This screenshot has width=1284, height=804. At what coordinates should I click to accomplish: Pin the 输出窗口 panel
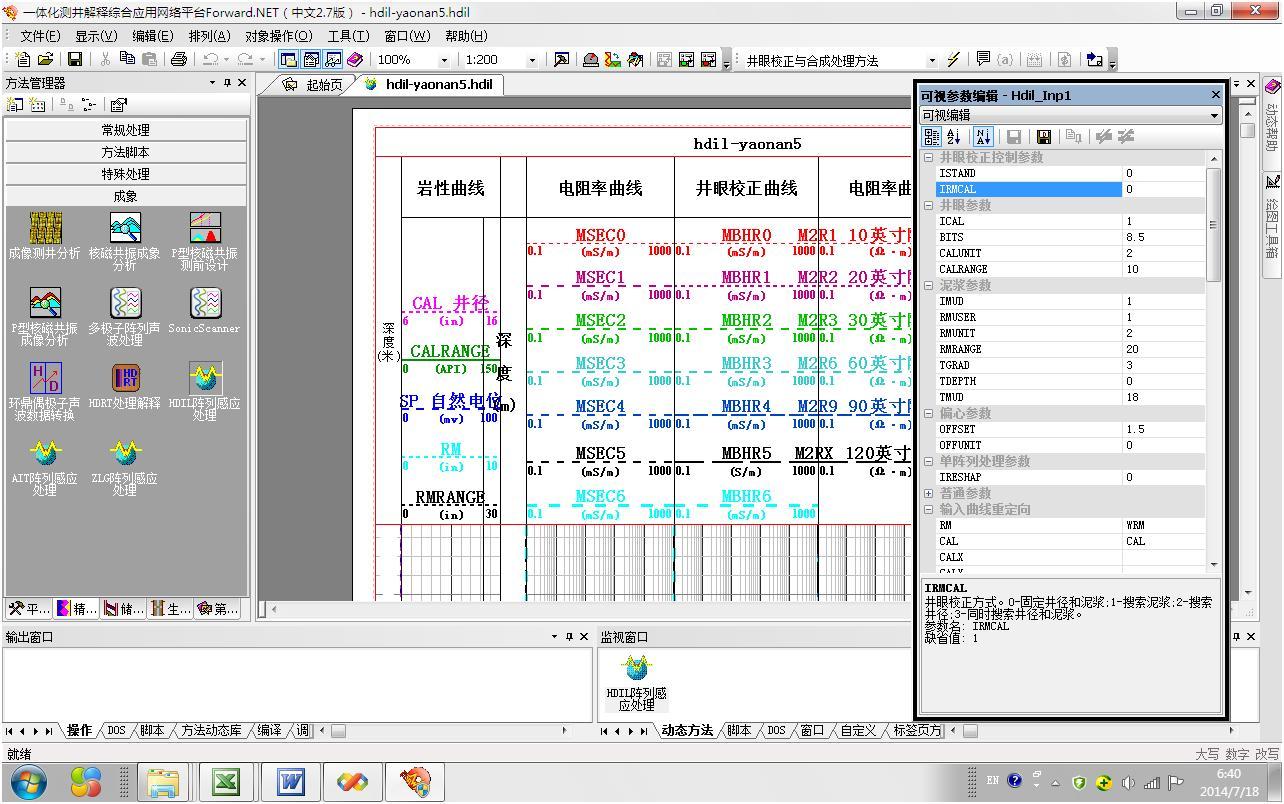click(x=569, y=637)
